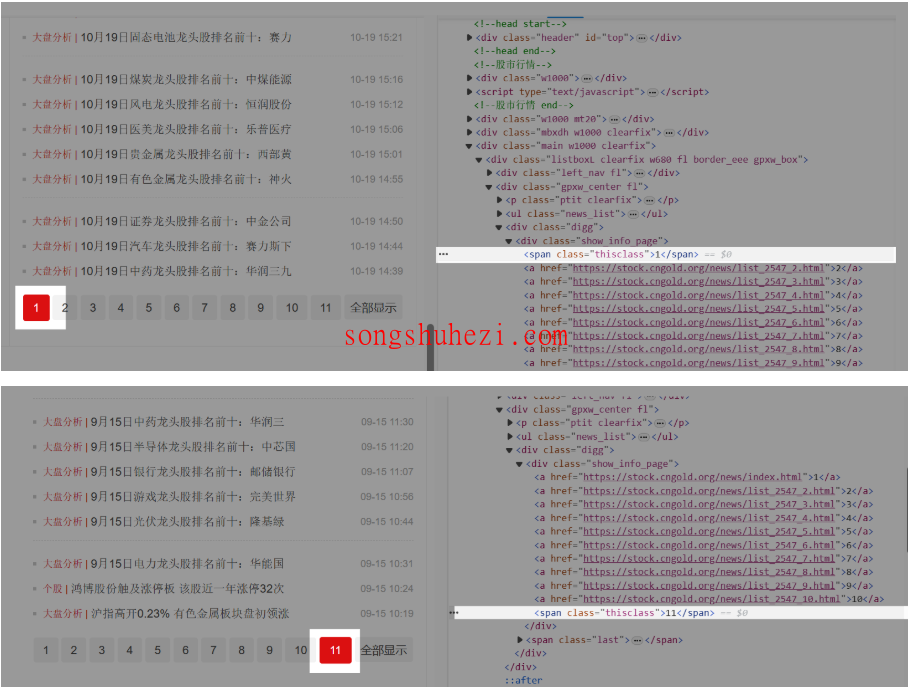Open the list_2547_10.html href in DevTools
The width and height of the screenshot is (910, 687).
(712, 599)
